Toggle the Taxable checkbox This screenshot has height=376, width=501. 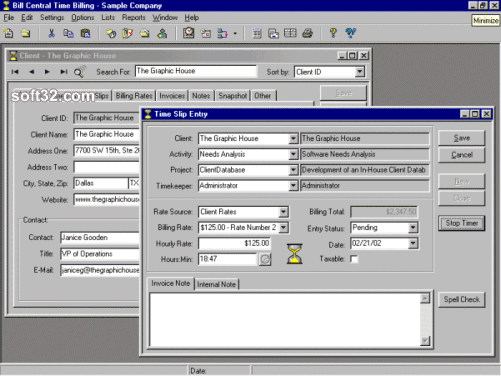click(354, 259)
